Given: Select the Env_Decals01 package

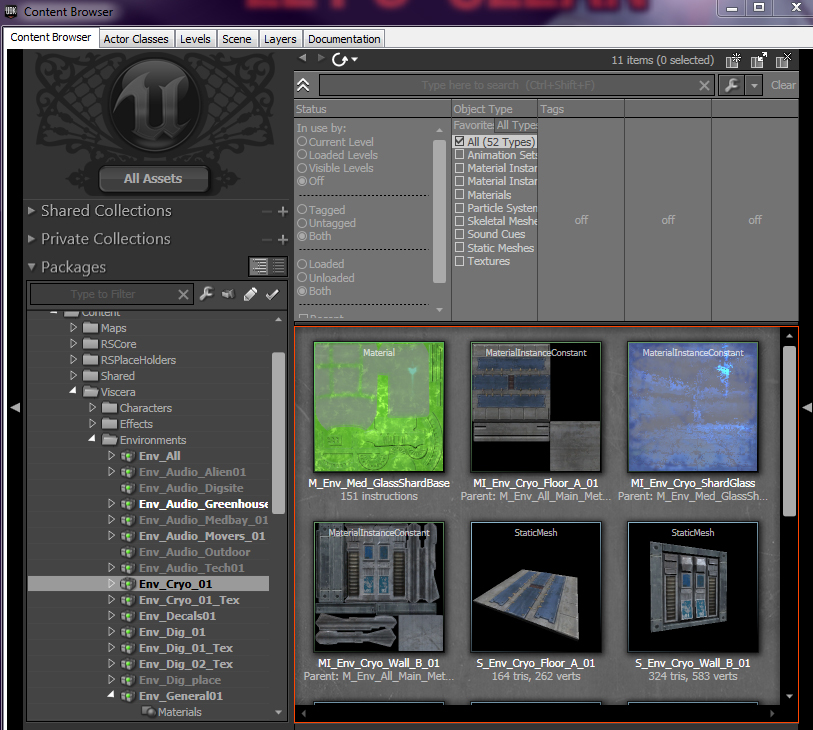Looking at the screenshot, I should pyautogui.click(x=177, y=616).
